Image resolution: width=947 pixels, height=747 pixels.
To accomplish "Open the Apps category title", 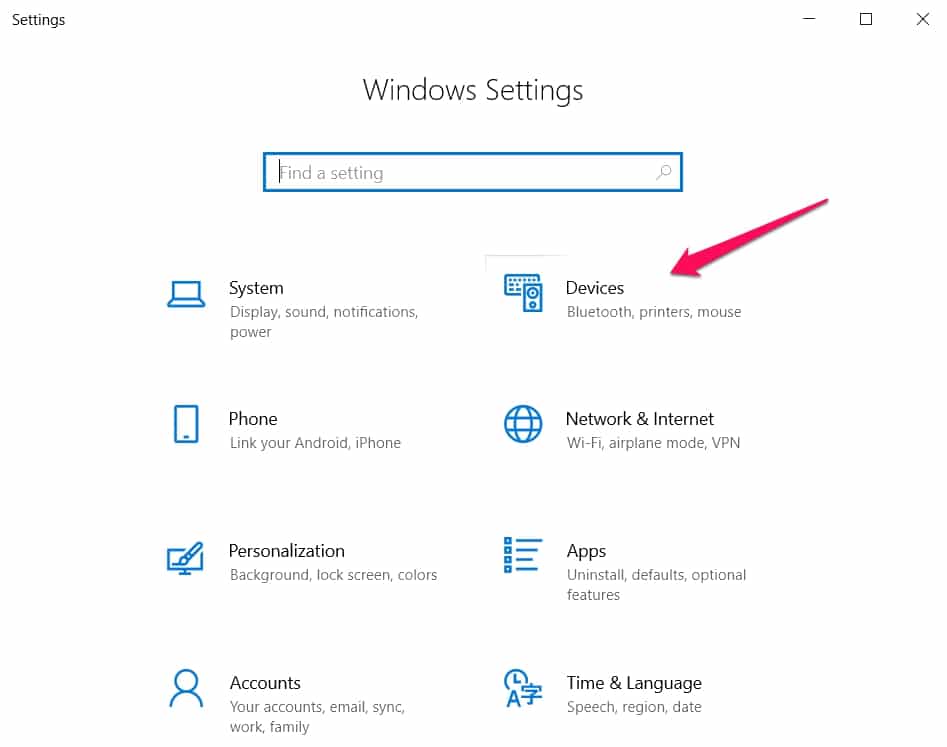I will pos(586,551).
